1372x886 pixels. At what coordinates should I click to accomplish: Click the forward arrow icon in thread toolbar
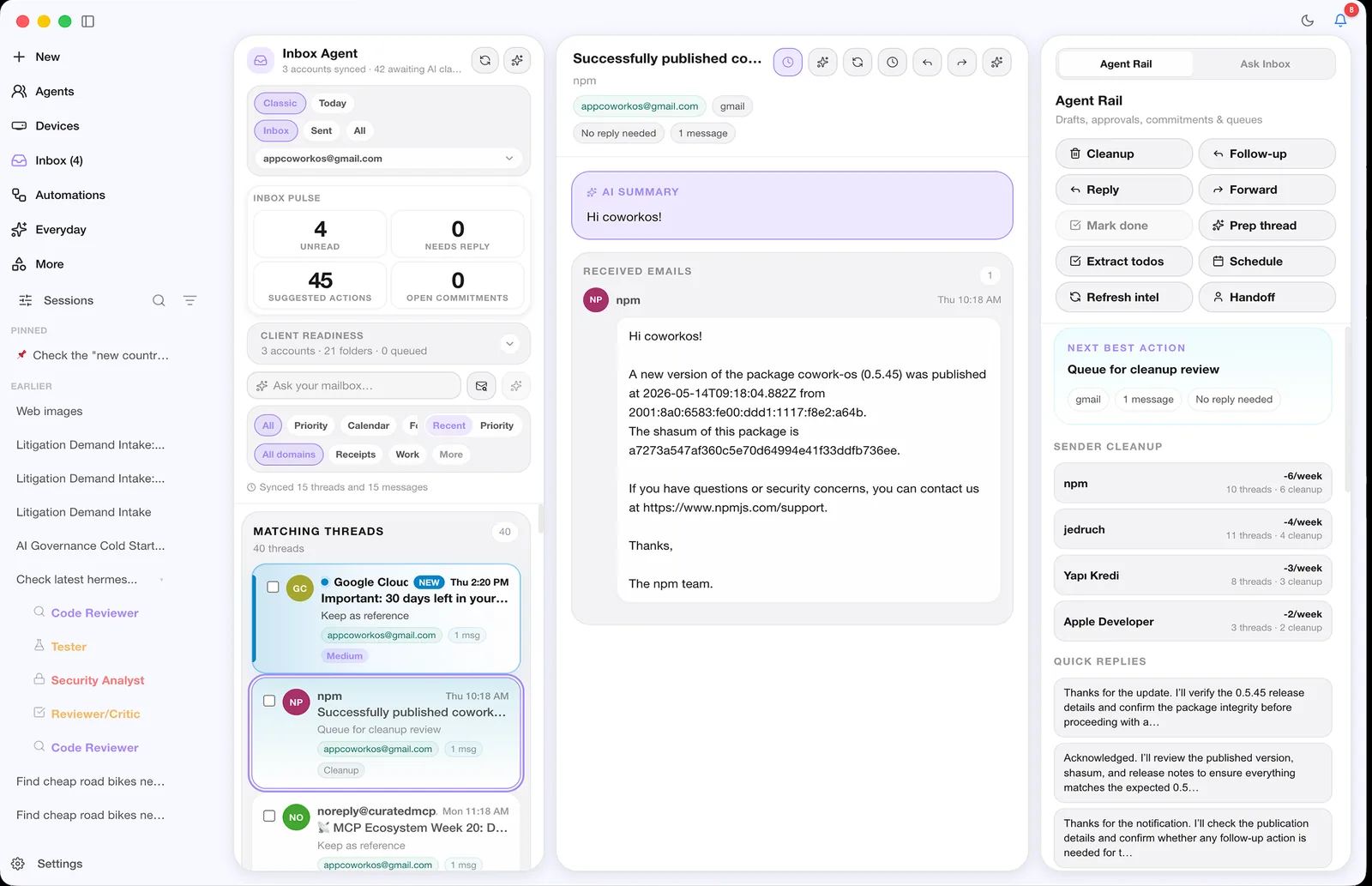coord(962,62)
